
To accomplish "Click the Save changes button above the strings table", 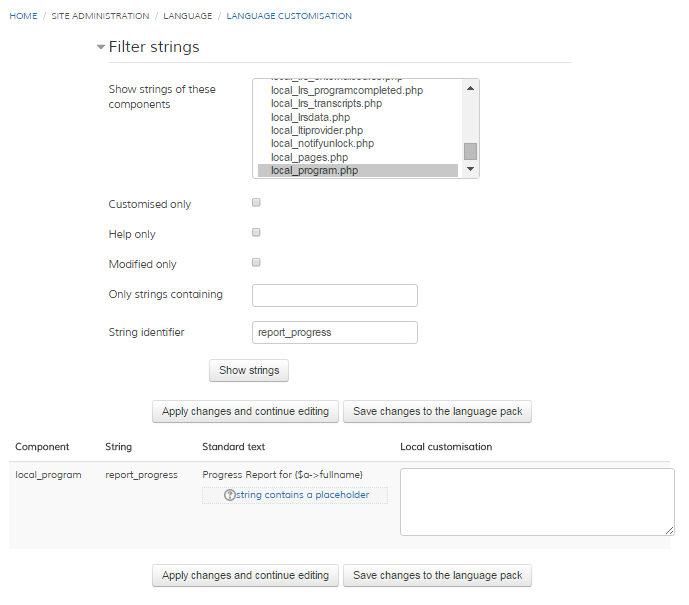I will 437,411.
